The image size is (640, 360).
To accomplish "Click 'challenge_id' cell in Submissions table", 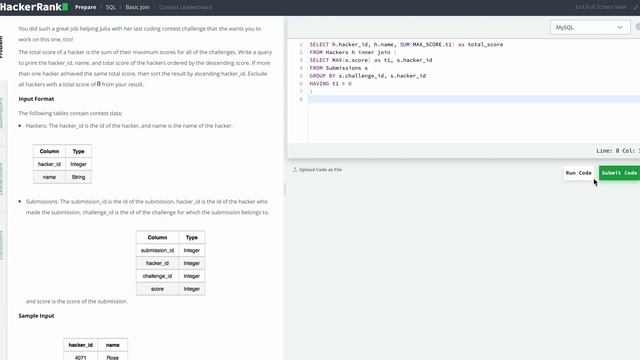I will coord(157,276).
